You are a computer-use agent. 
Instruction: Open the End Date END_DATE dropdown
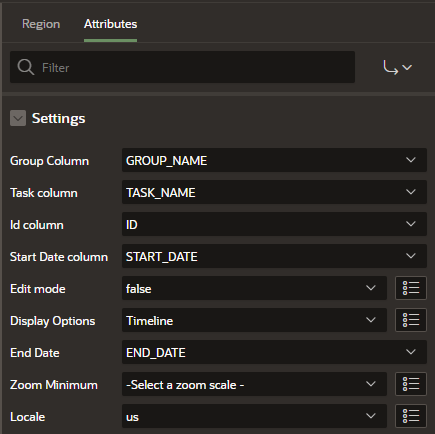(x=274, y=352)
